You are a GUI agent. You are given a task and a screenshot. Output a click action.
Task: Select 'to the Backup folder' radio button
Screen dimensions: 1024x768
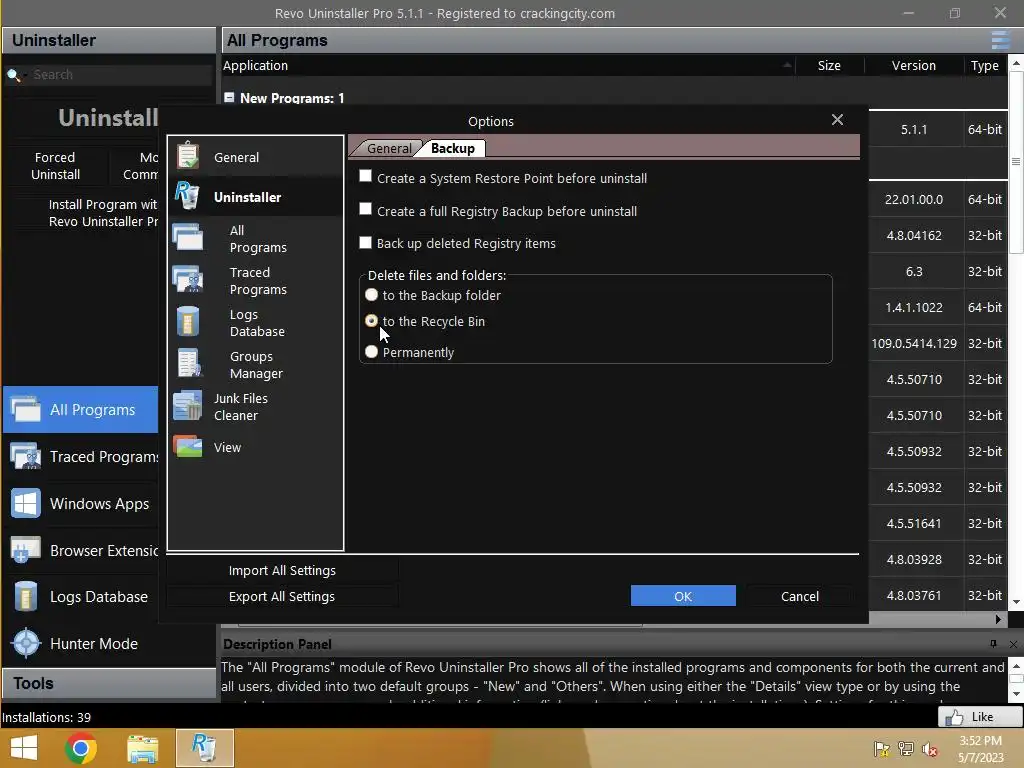point(372,295)
